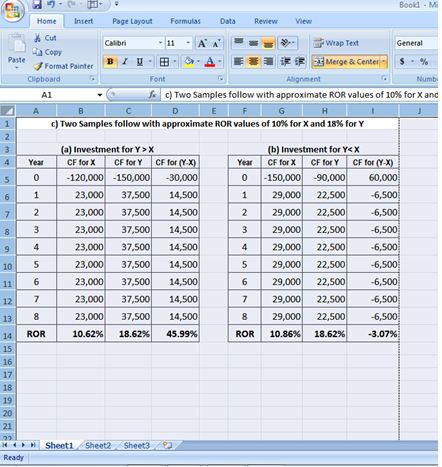Set Top Align vertical alignment
Viewport: 442px width, 467px height.
pos(239,43)
